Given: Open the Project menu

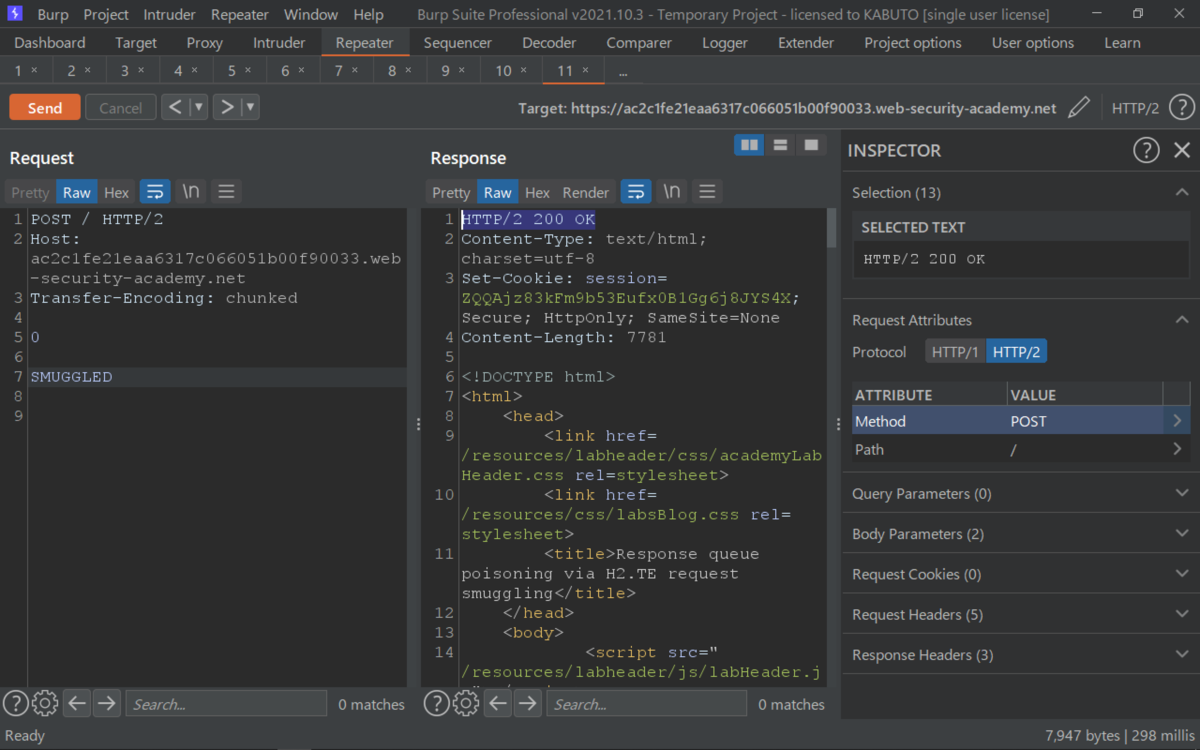Looking at the screenshot, I should (106, 15).
